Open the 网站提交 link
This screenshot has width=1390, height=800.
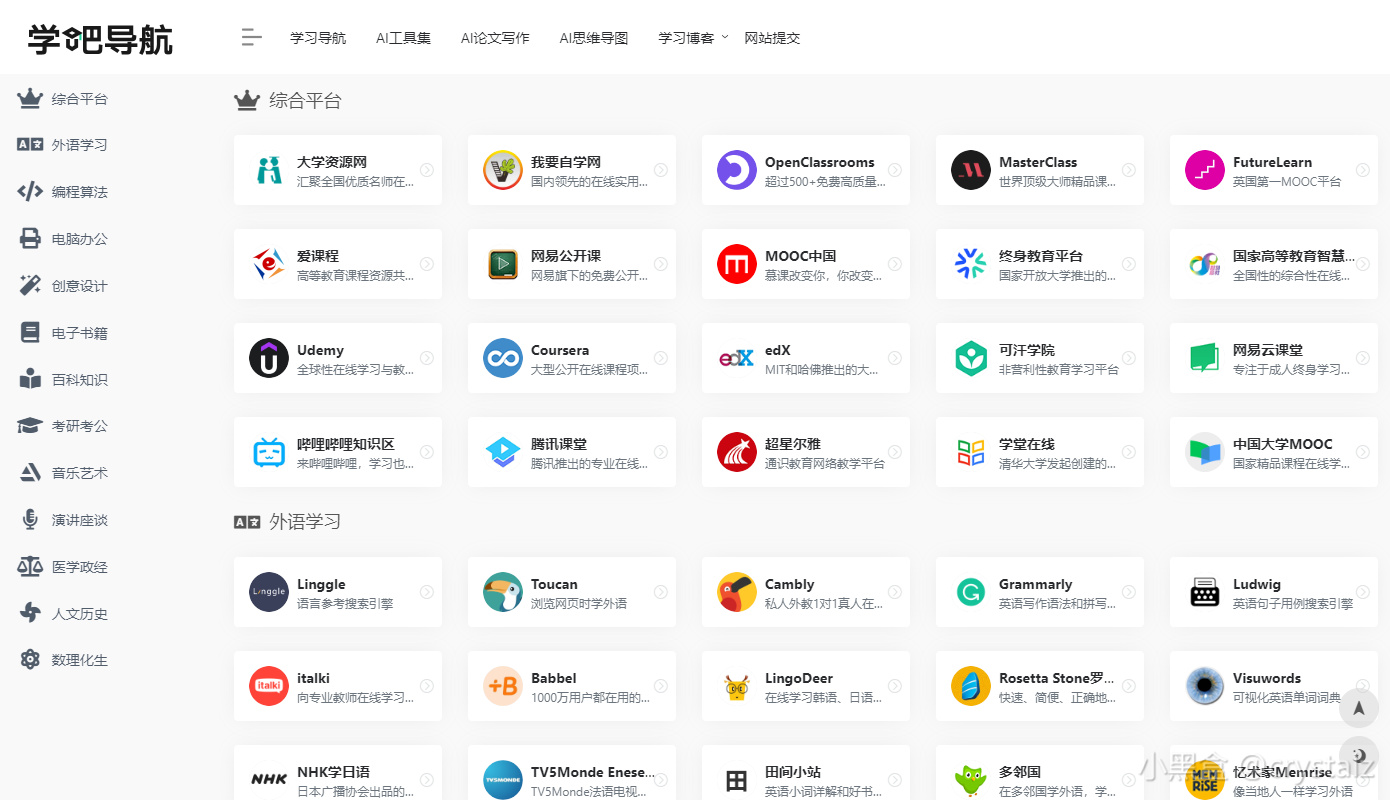point(772,37)
